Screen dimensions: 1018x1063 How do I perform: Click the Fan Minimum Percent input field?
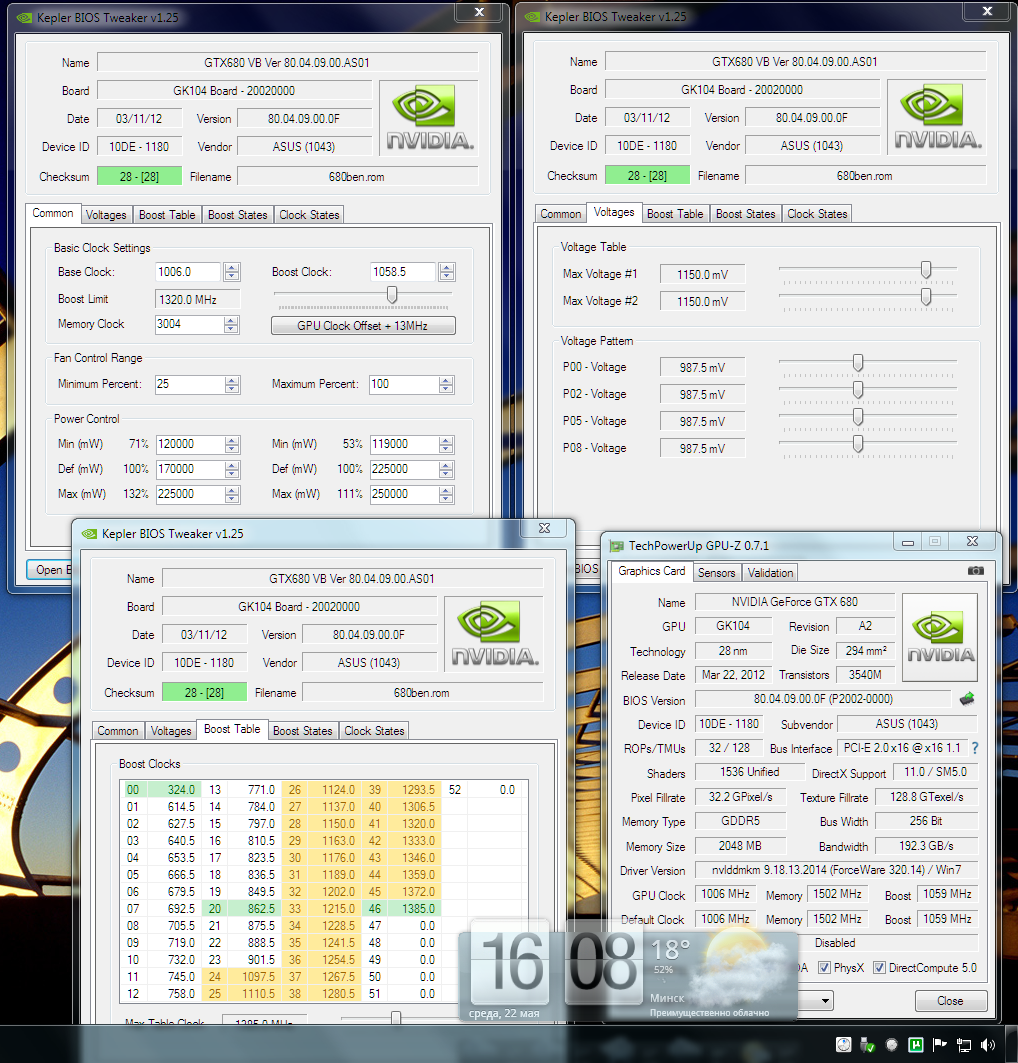click(x=188, y=384)
